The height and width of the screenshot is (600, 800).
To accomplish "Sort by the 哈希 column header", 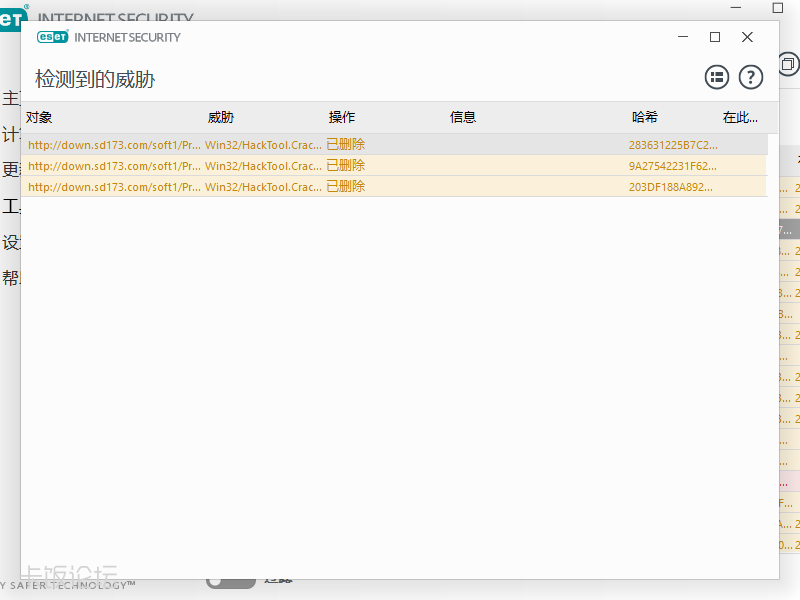I will pos(645,118).
